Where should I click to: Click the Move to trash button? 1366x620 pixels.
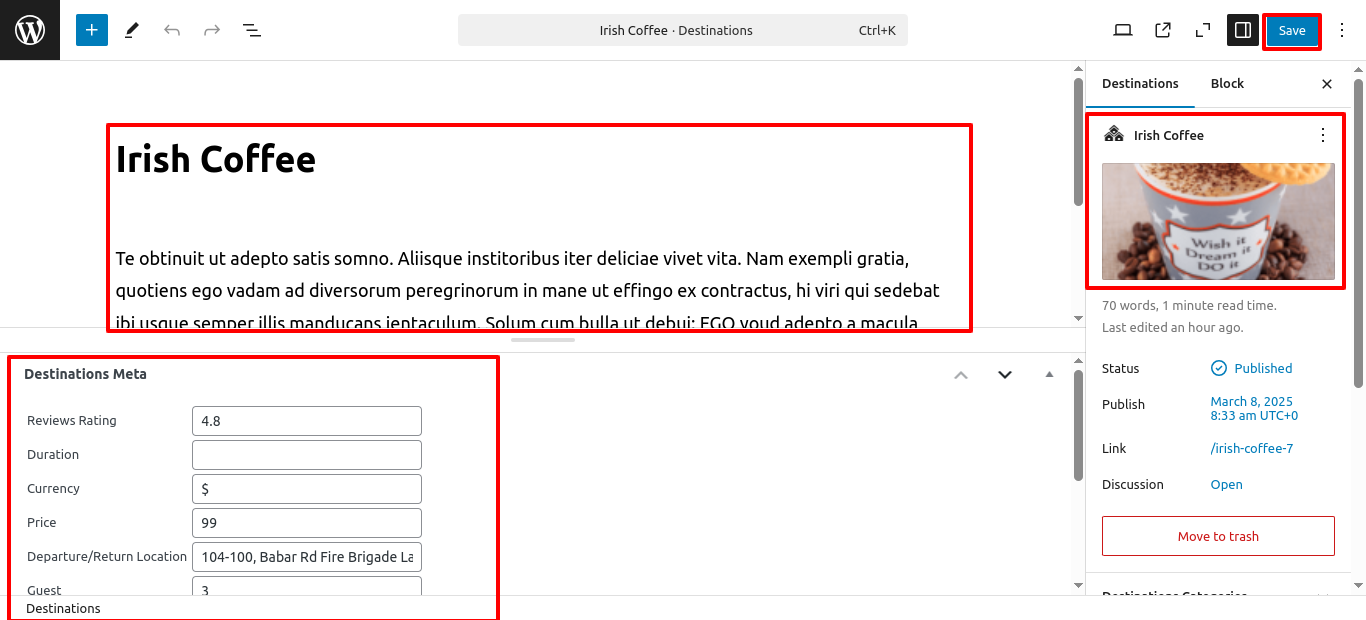(1218, 536)
